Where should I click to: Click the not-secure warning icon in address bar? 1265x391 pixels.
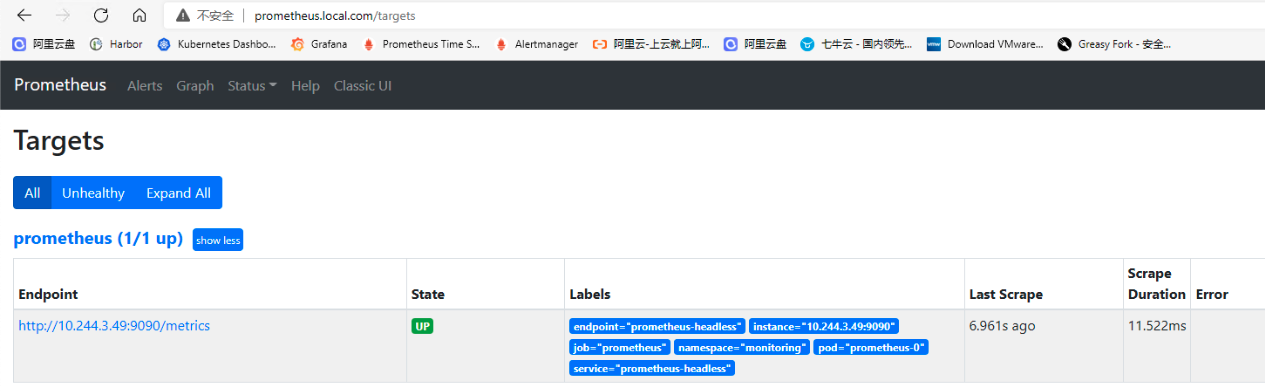(183, 16)
